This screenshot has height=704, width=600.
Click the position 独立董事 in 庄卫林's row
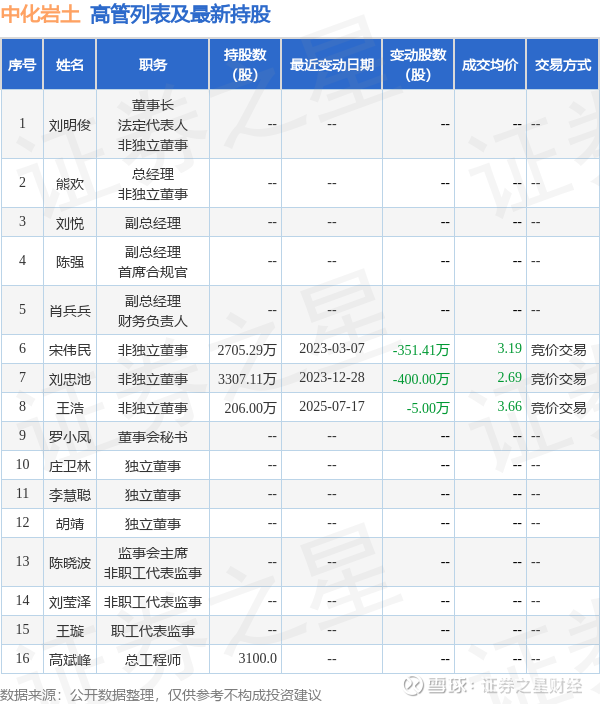click(x=153, y=466)
